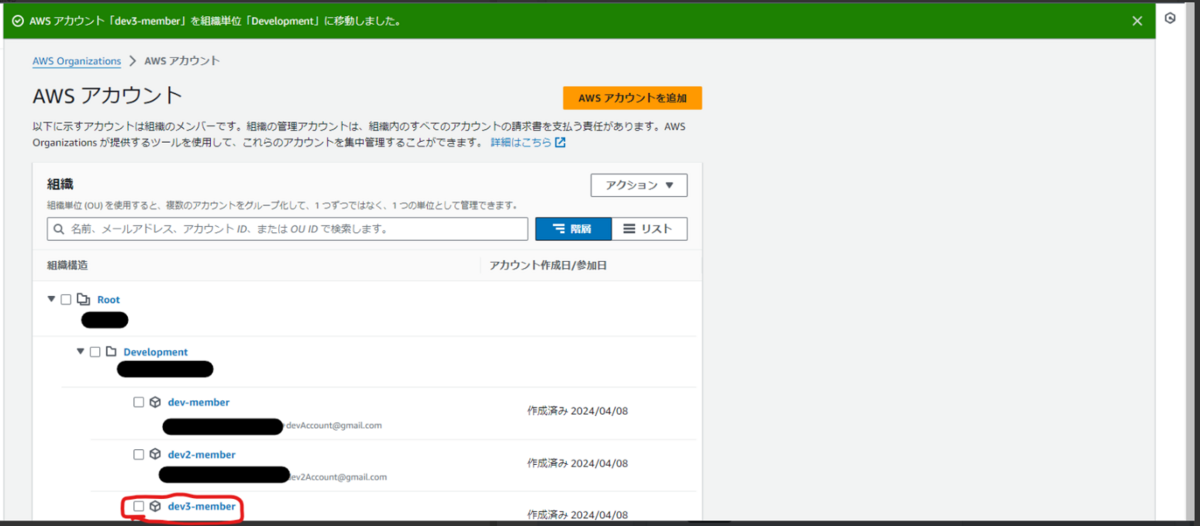Select the dev-member account checkbox
The image size is (1200, 526).
coord(139,402)
